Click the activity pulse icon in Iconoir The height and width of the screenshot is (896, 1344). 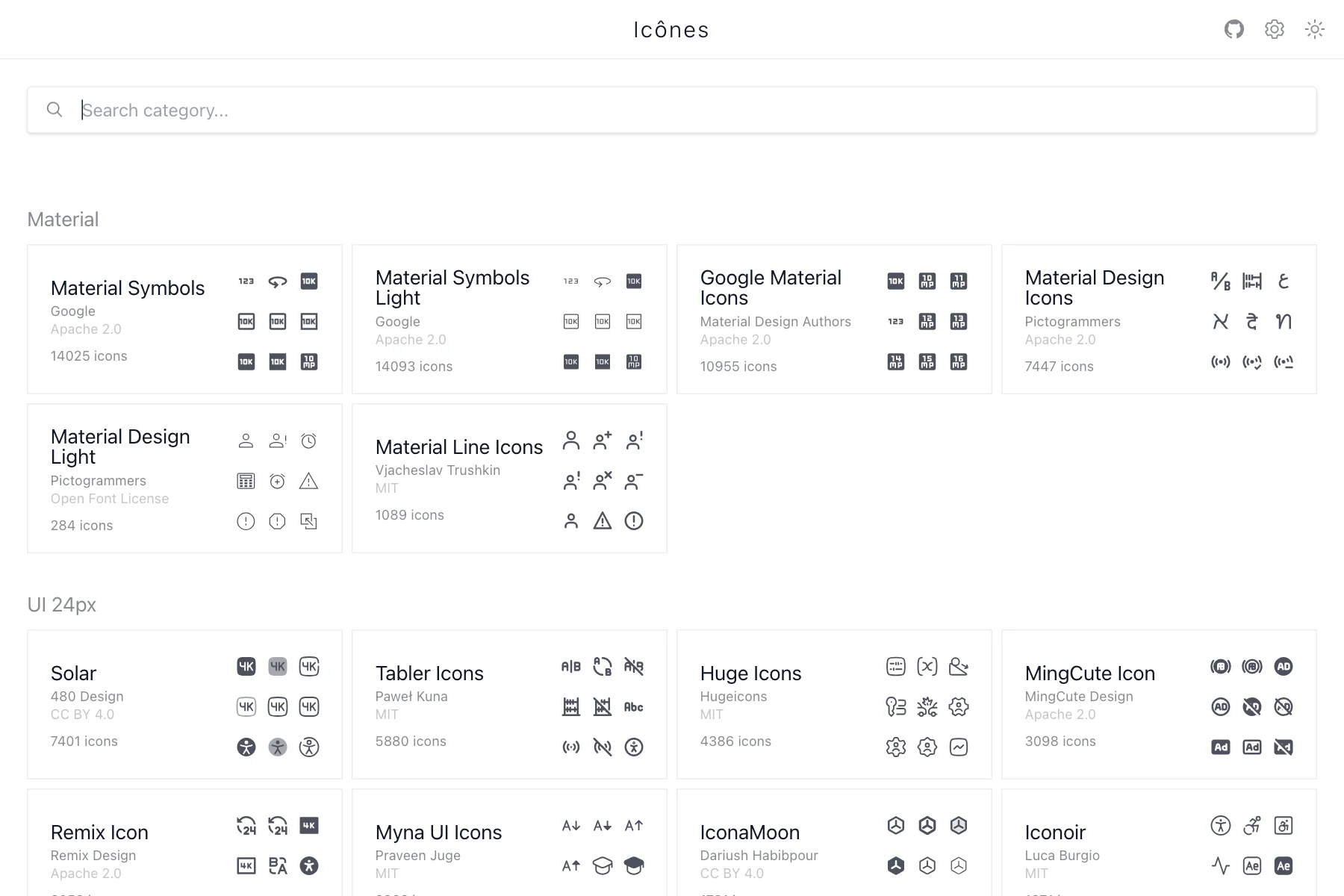(x=1220, y=866)
